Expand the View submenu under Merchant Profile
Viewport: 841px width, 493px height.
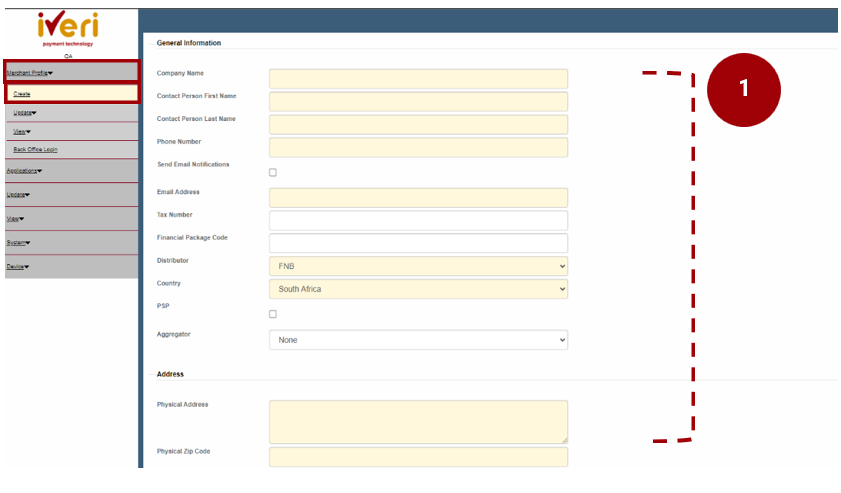[x=22, y=131]
